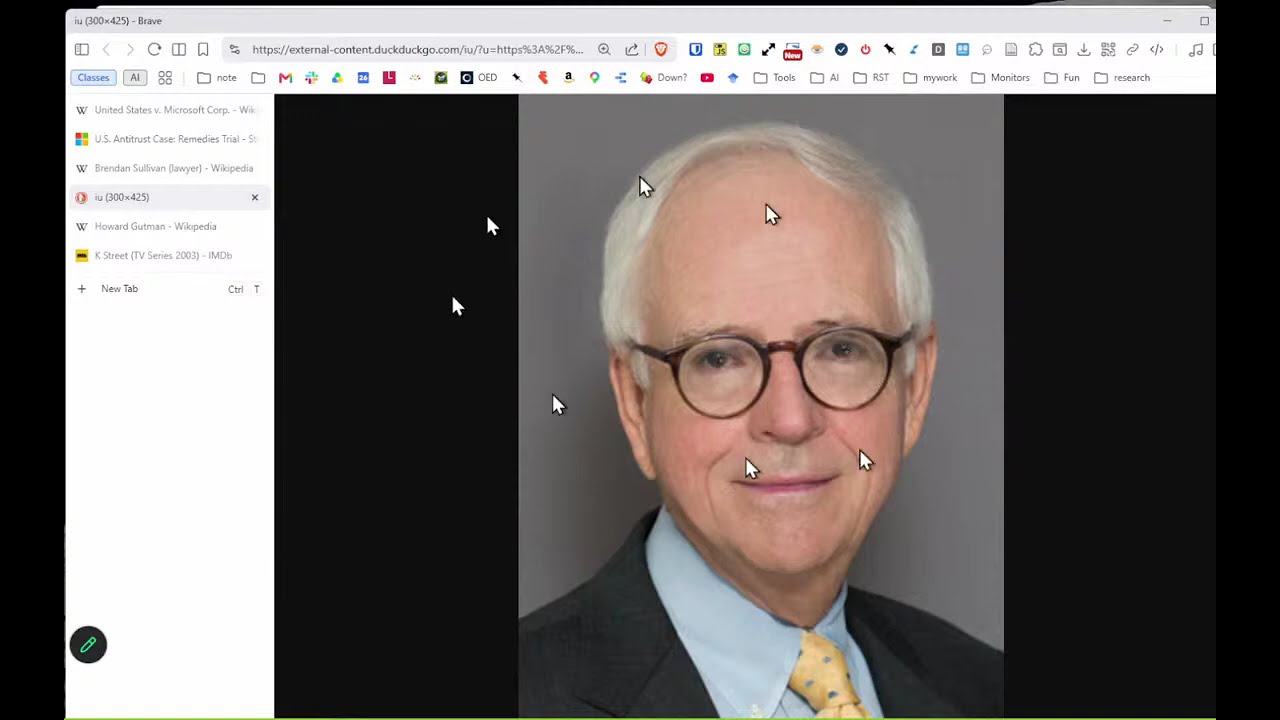Open the code brackets developer icon
Image resolution: width=1280 pixels, height=720 pixels.
(x=1157, y=49)
